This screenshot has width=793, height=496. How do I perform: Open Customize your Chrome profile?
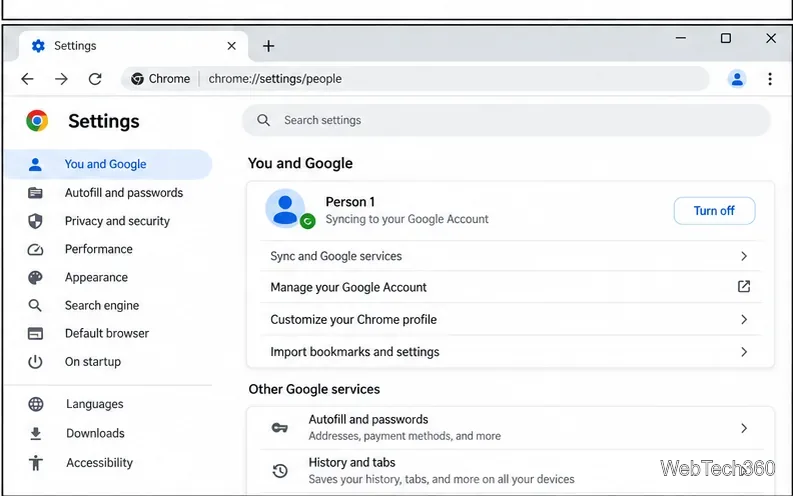[x=510, y=320]
